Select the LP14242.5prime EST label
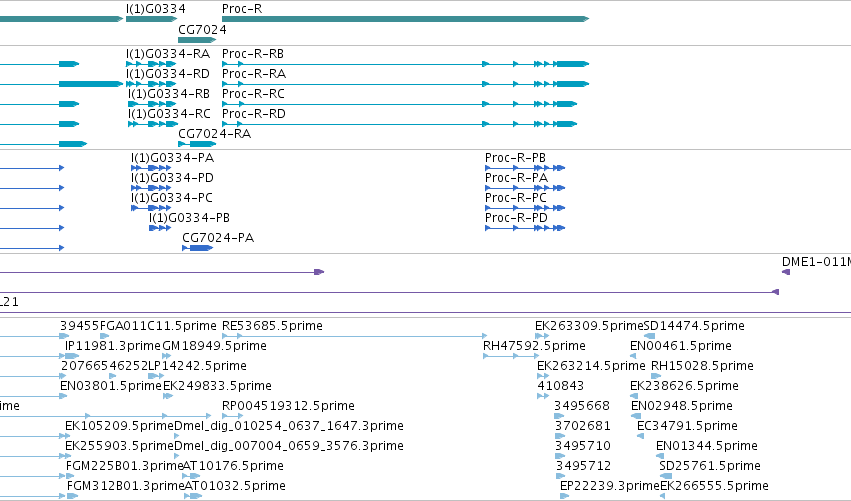This screenshot has height=501, width=851. tap(198, 366)
